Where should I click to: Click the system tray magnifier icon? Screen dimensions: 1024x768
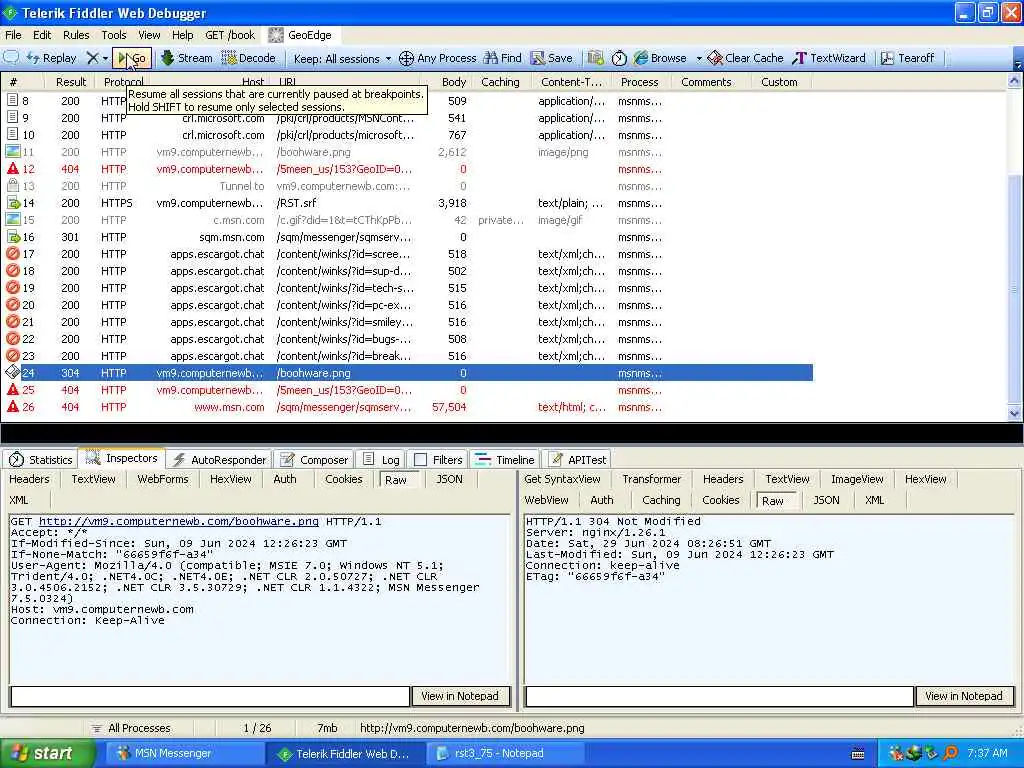pos(950,754)
